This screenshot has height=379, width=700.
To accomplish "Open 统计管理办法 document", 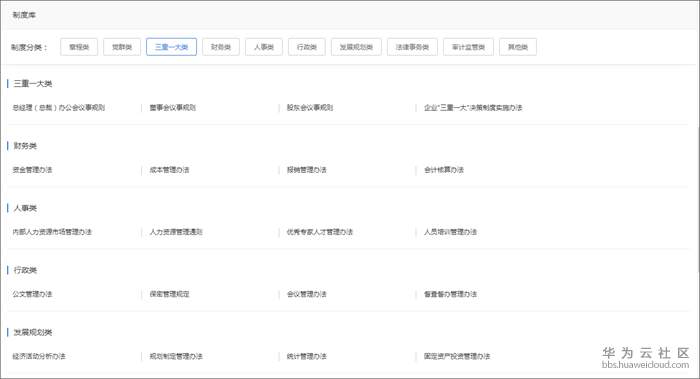I will pos(307,356).
